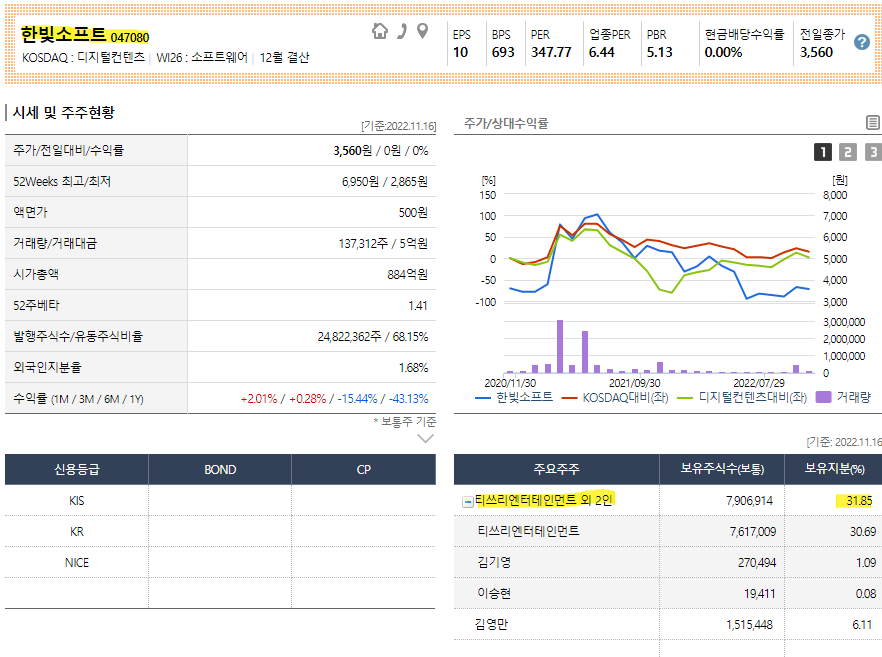
Task: Switch to chart page 1
Action: 822,152
